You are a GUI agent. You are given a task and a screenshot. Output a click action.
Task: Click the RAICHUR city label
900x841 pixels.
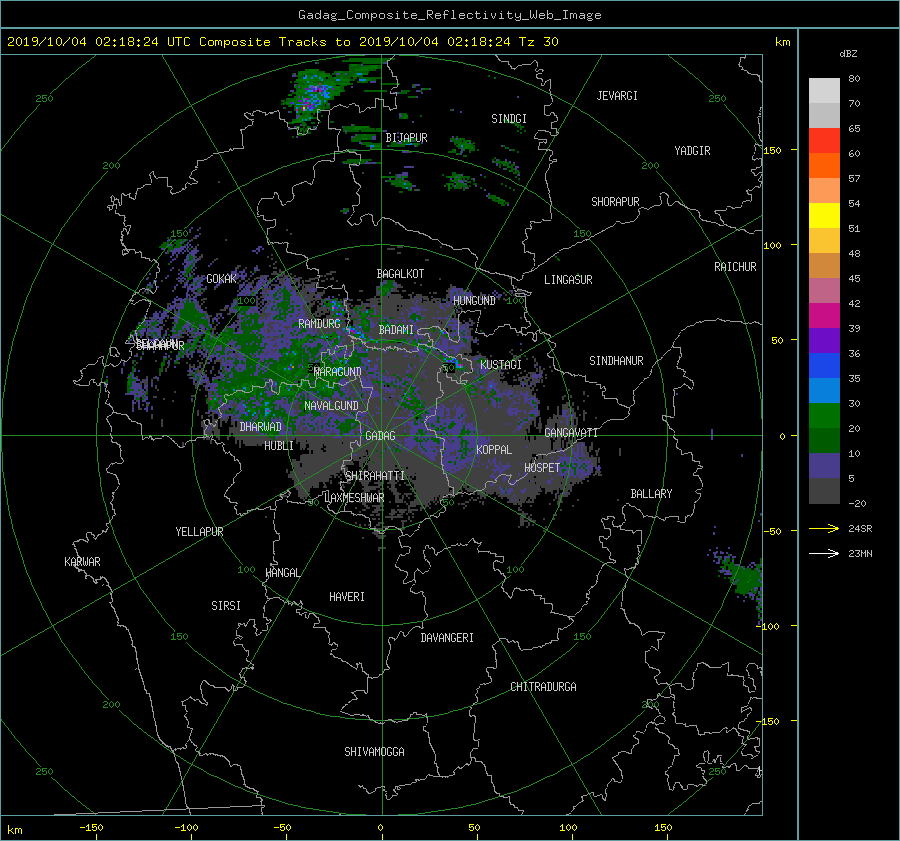735,267
